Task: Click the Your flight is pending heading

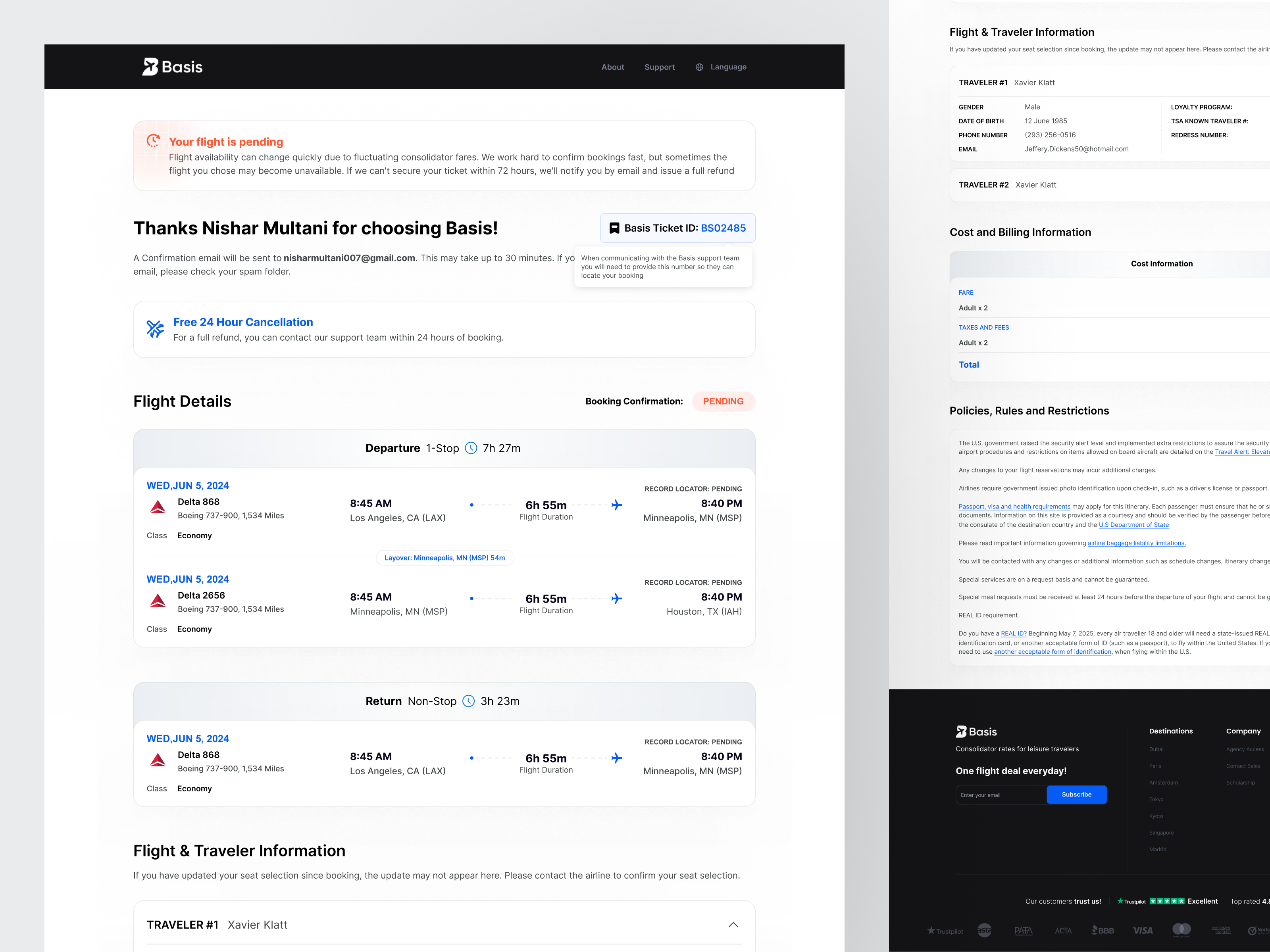Action: (226, 142)
